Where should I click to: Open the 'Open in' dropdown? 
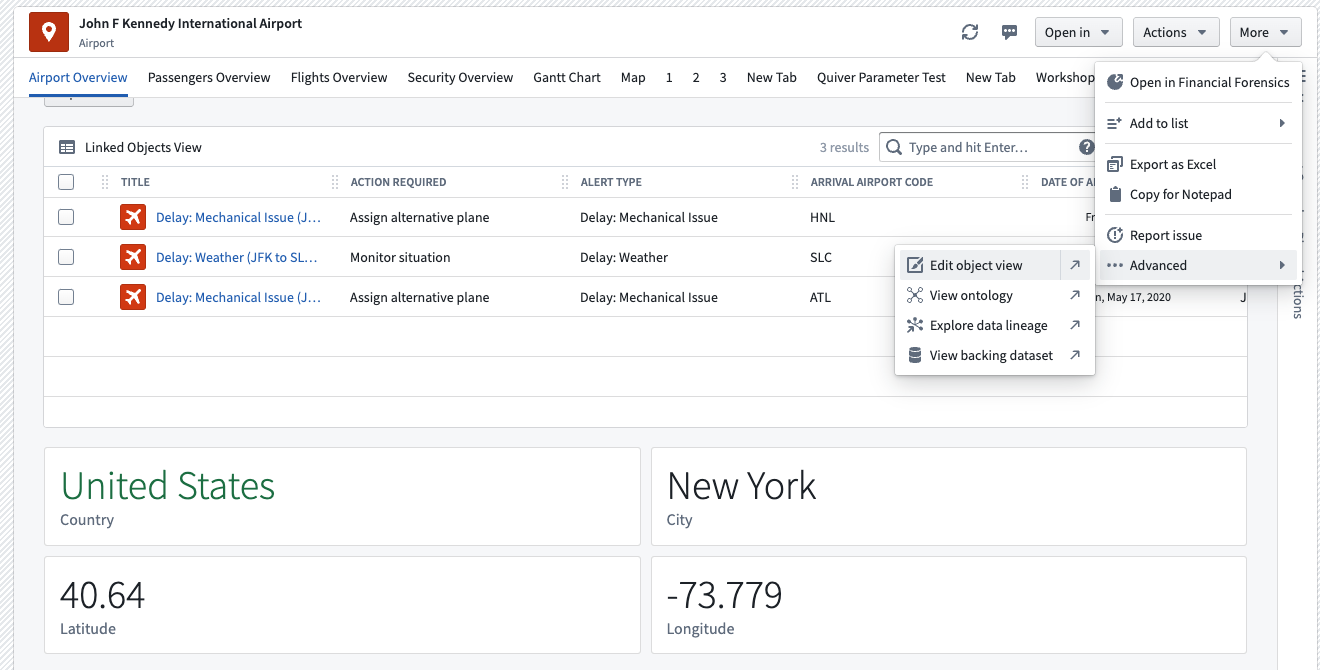(1078, 32)
